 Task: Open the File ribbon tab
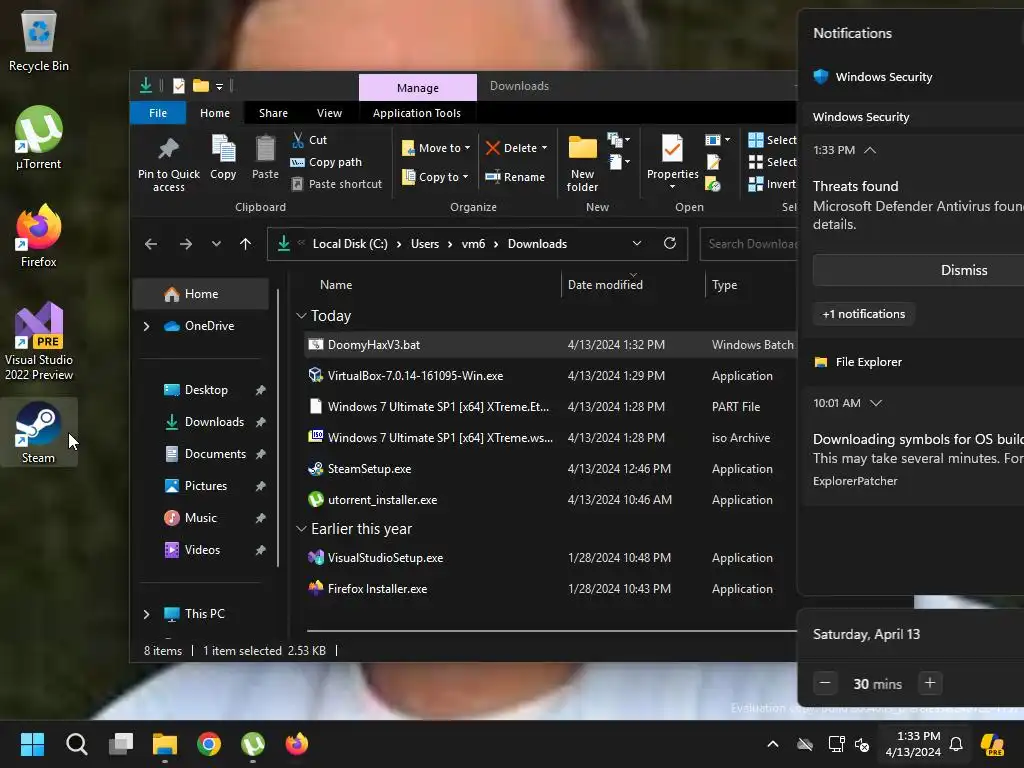coord(158,113)
